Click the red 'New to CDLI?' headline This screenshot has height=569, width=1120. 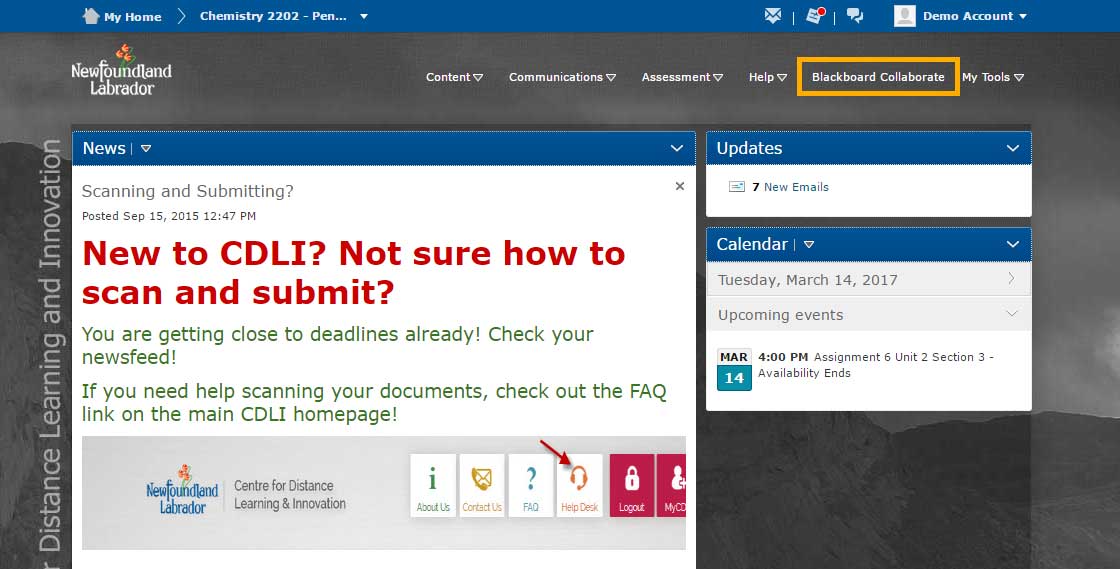(354, 273)
